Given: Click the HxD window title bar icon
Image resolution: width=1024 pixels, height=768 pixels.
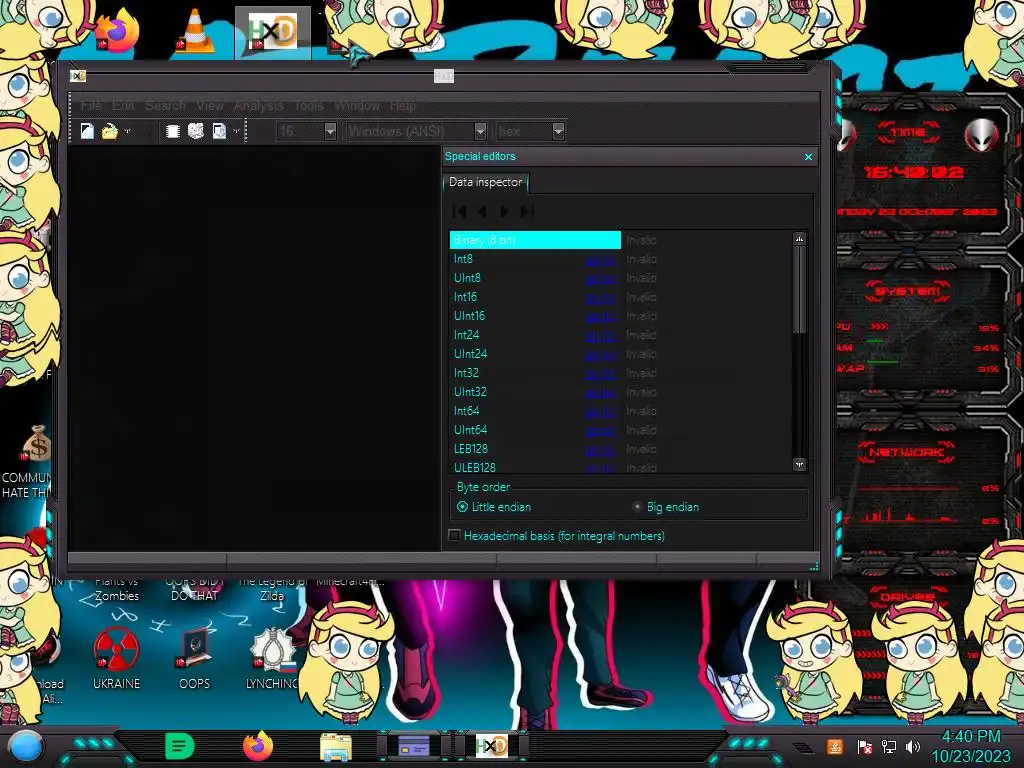Looking at the screenshot, I should point(78,76).
